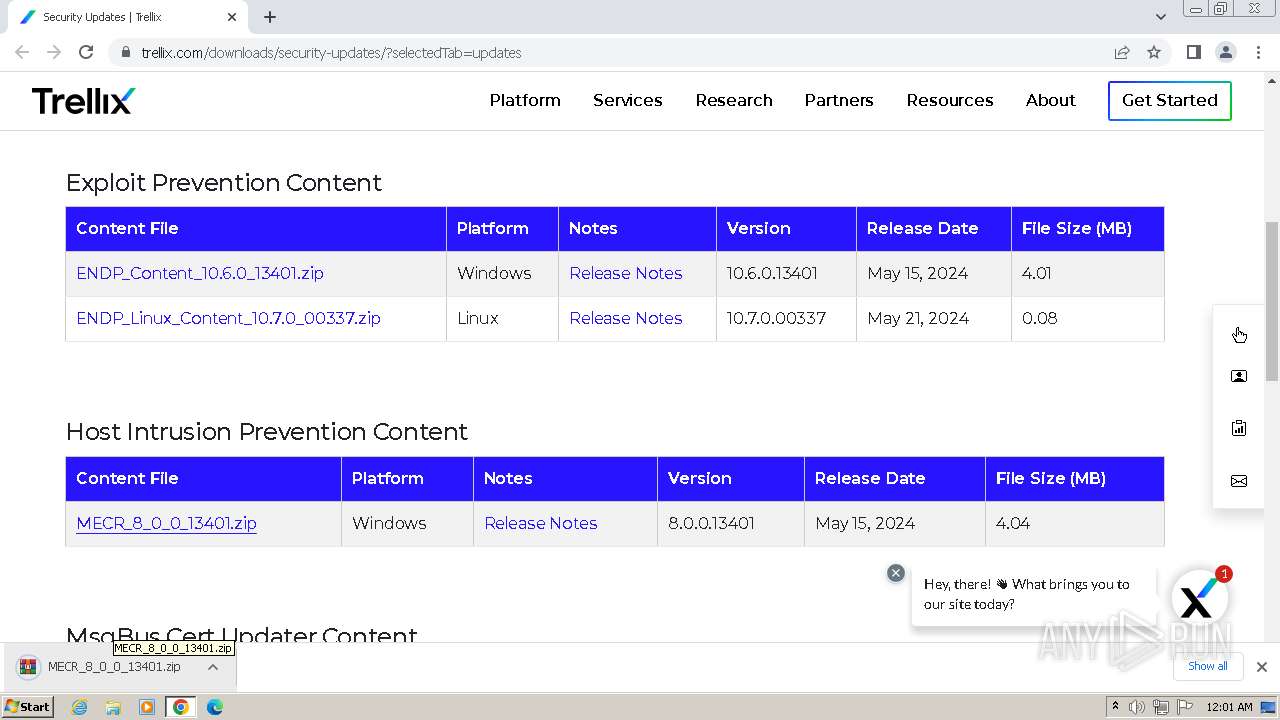The image size is (1280, 720).
Task: Open new tab with plus button
Action: click(x=270, y=17)
